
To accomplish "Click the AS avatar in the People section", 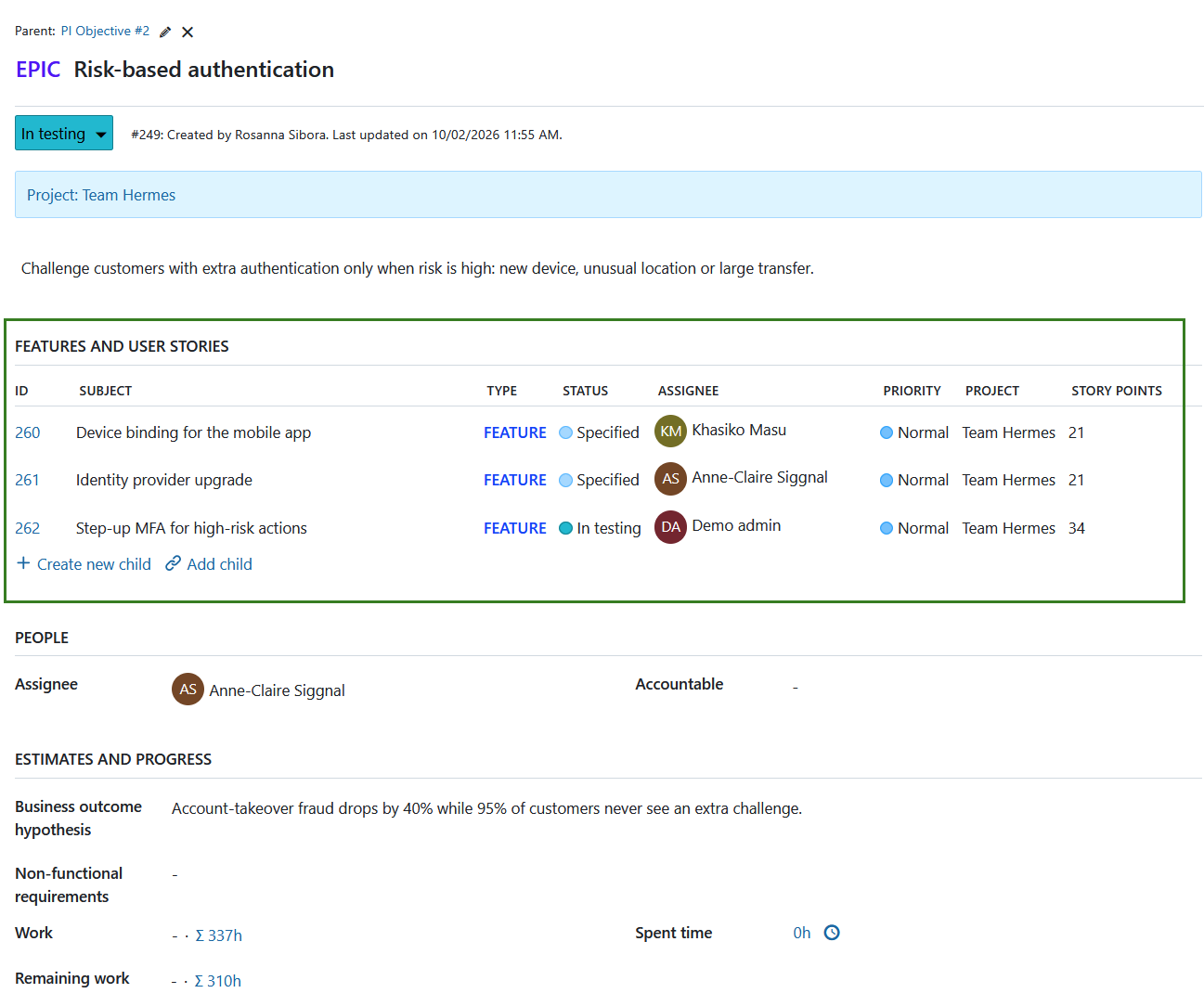I will (188, 689).
